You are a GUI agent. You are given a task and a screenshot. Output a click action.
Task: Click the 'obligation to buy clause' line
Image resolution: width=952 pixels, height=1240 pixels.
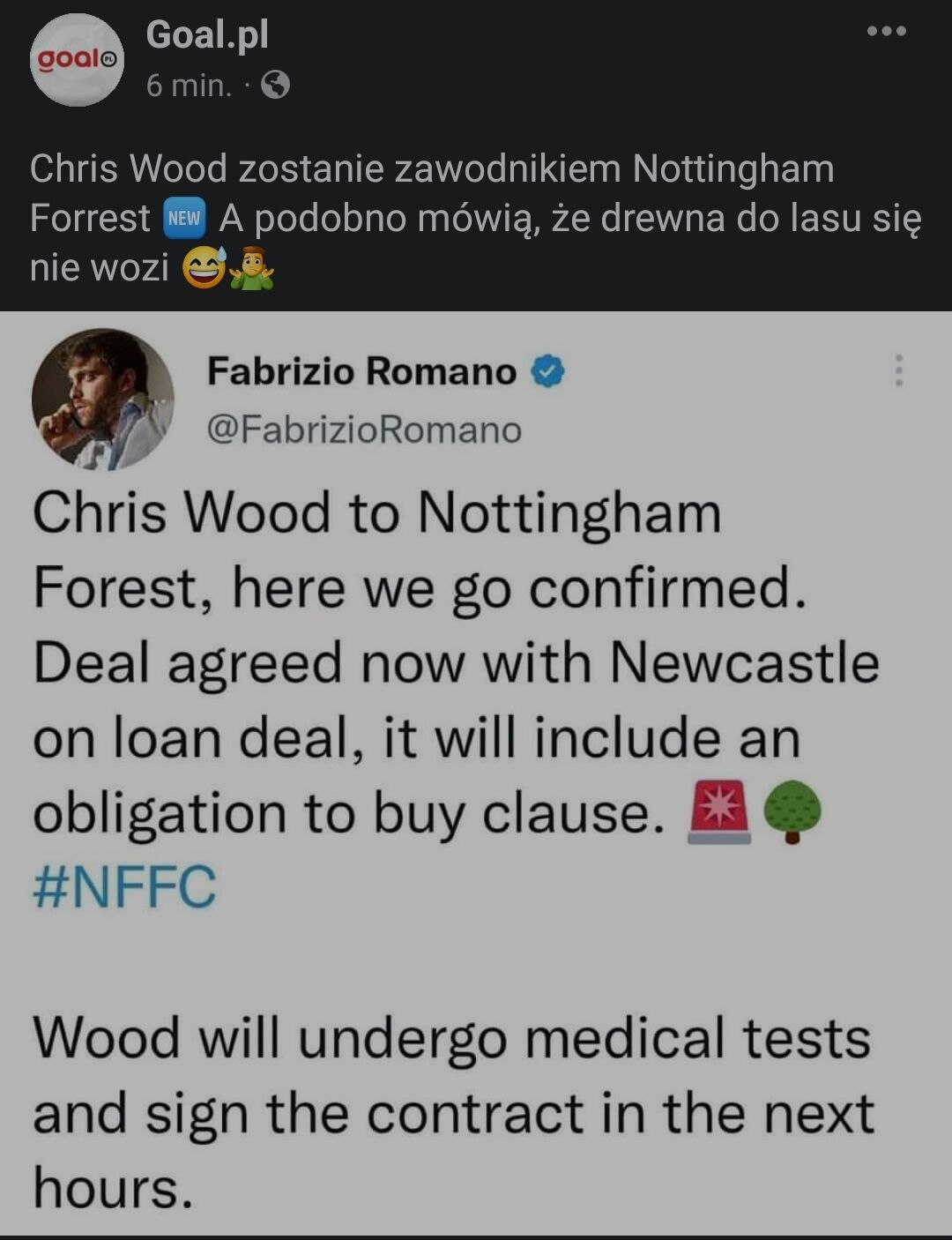tap(349, 812)
